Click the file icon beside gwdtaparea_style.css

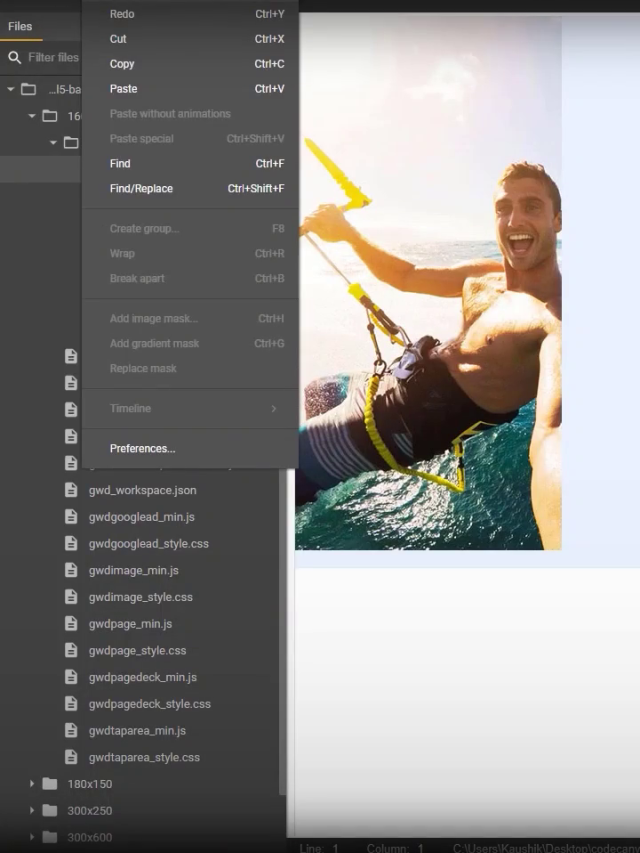coord(71,757)
